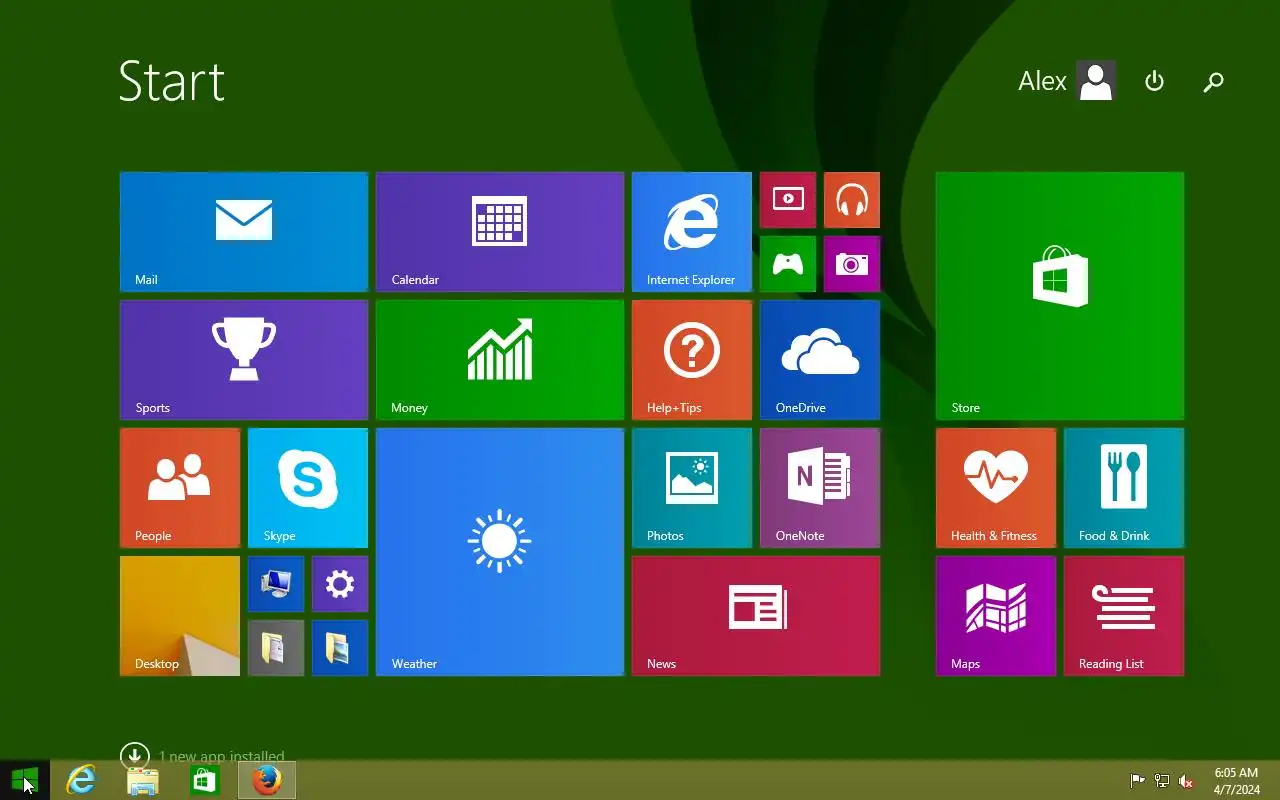Image resolution: width=1280 pixels, height=800 pixels.
Task: Open the Money tile
Action: pos(500,360)
